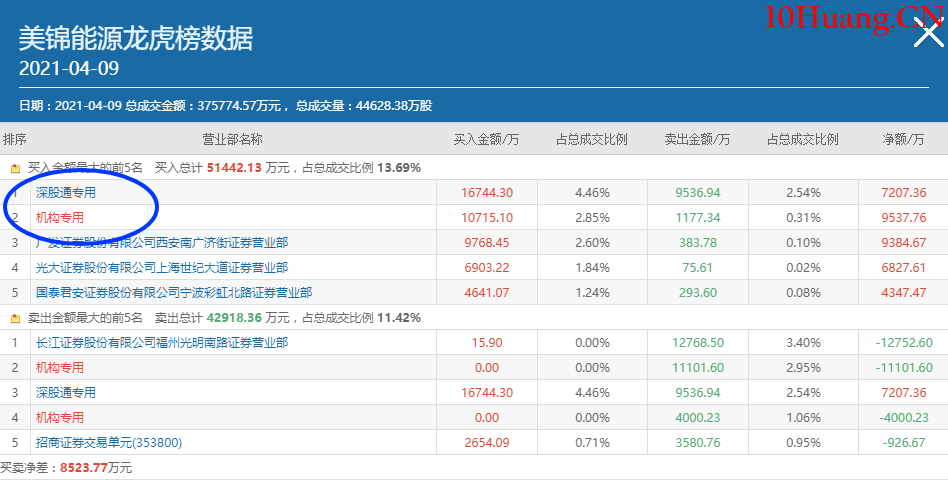Click buy total 51442.13 万元
The height and width of the screenshot is (480, 948).
pos(248,168)
